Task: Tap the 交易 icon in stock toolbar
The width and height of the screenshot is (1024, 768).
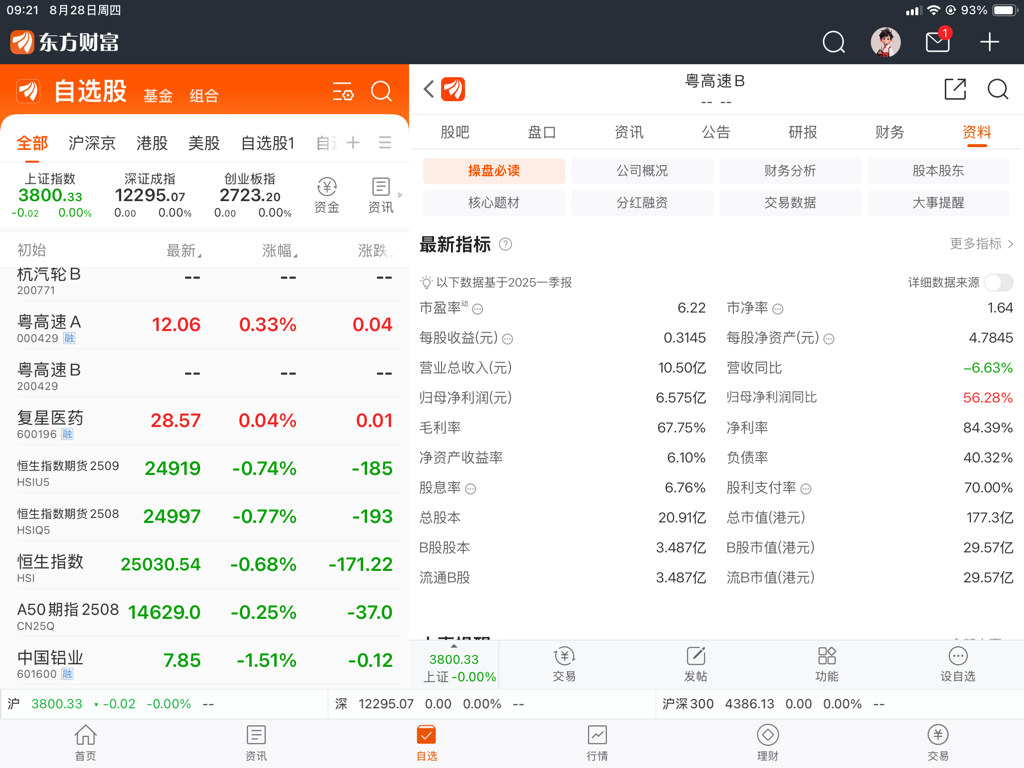Action: 564,664
